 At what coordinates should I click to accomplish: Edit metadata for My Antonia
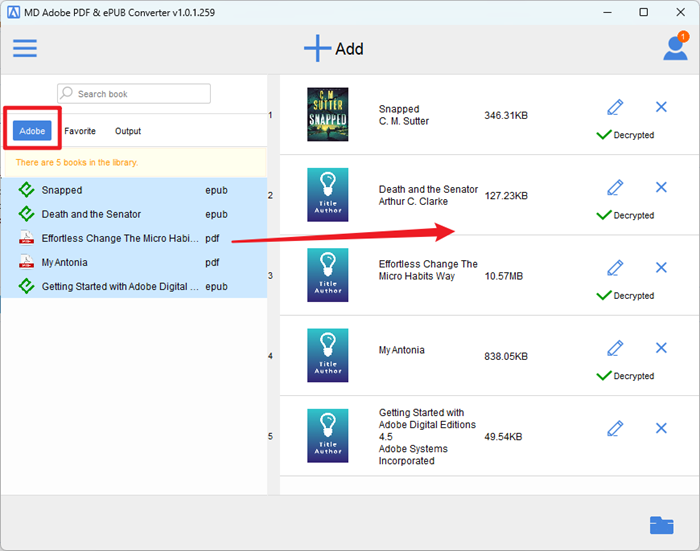[x=615, y=348]
